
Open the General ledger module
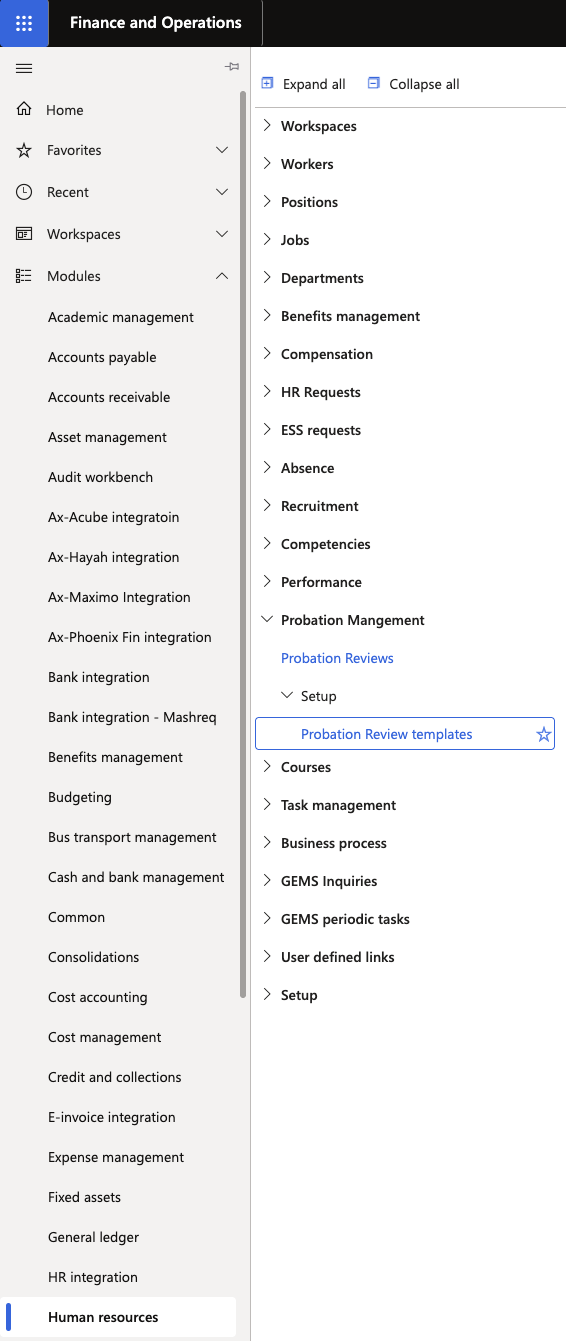(94, 1237)
